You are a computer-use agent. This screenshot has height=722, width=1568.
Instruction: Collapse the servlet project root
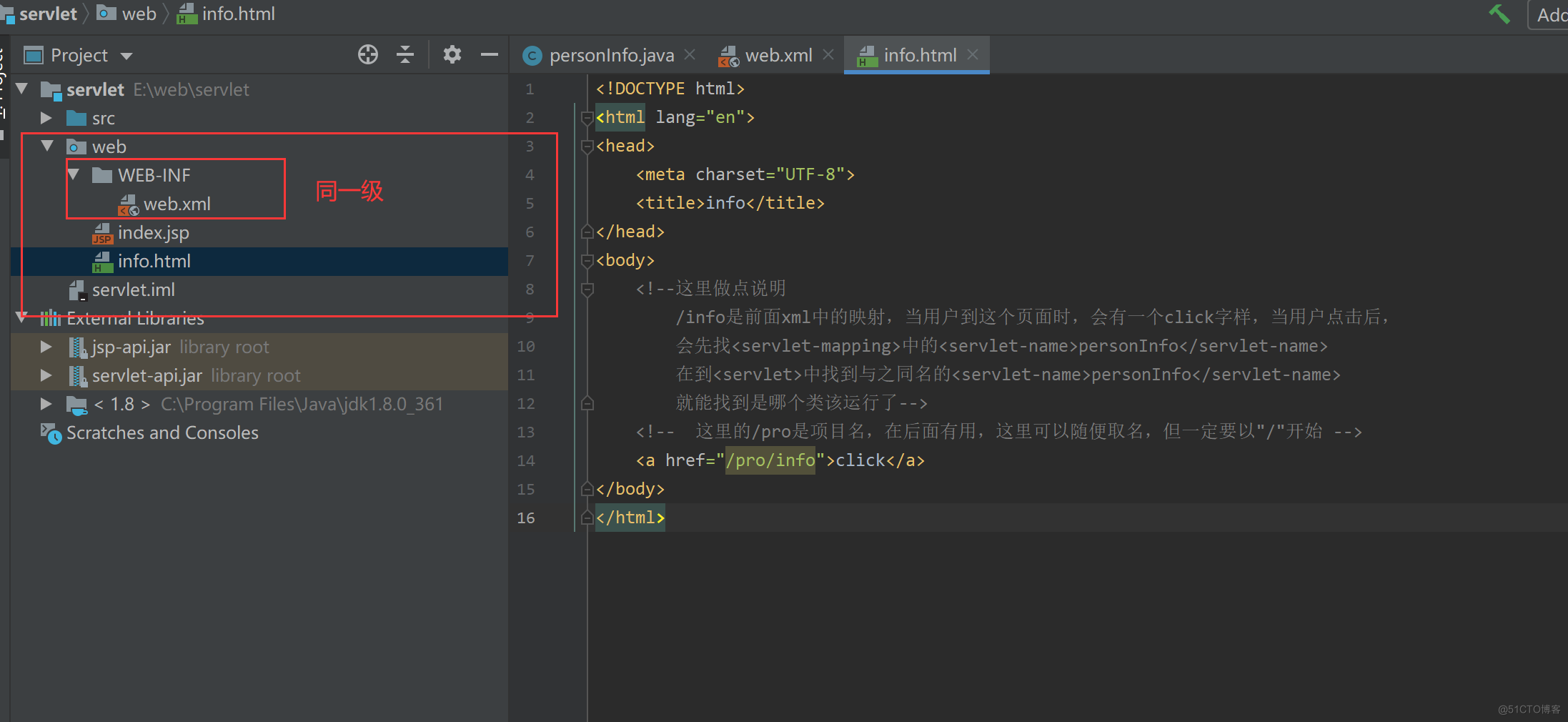(x=21, y=89)
